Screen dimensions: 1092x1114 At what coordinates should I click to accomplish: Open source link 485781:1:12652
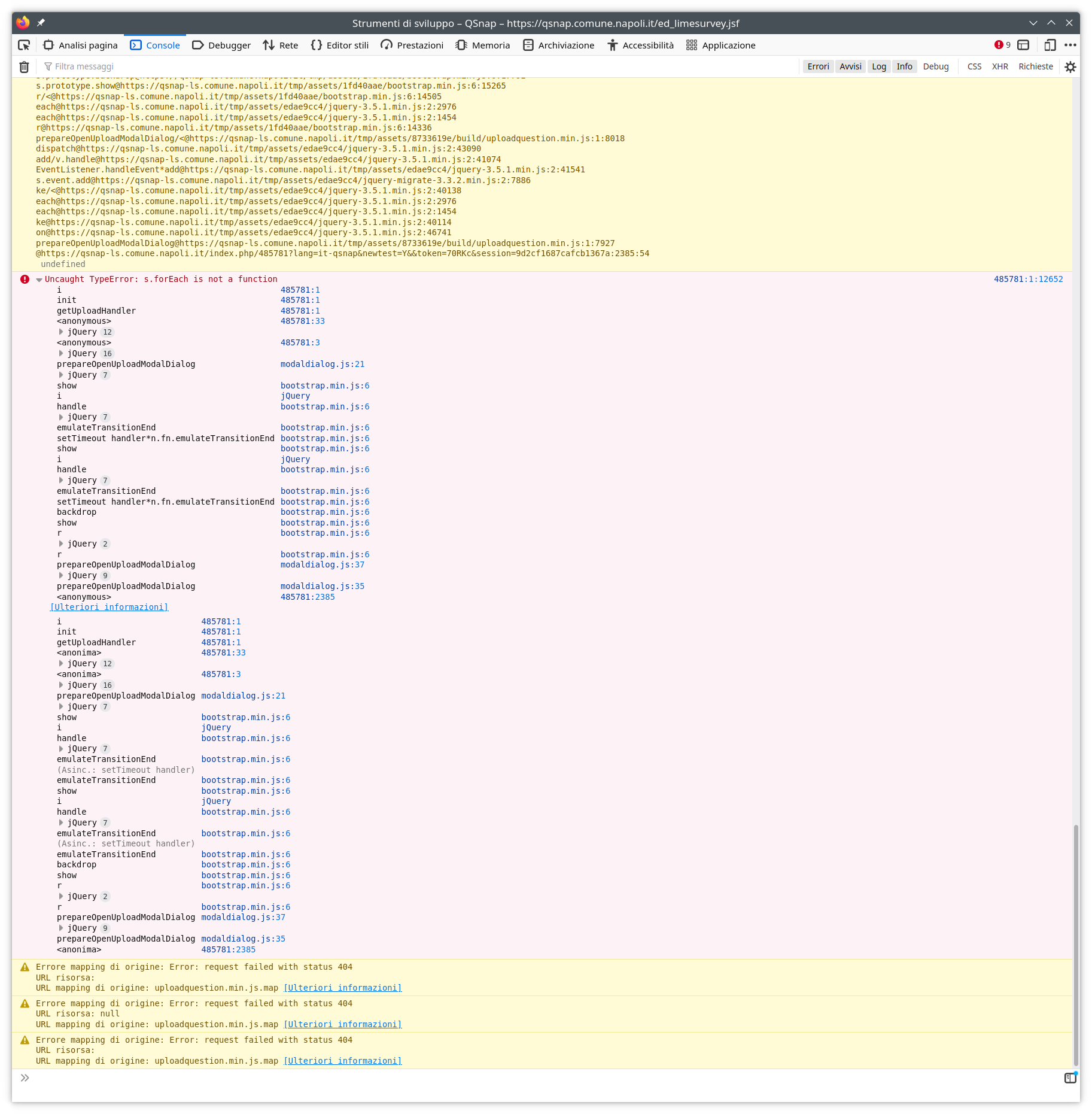[x=1028, y=279]
